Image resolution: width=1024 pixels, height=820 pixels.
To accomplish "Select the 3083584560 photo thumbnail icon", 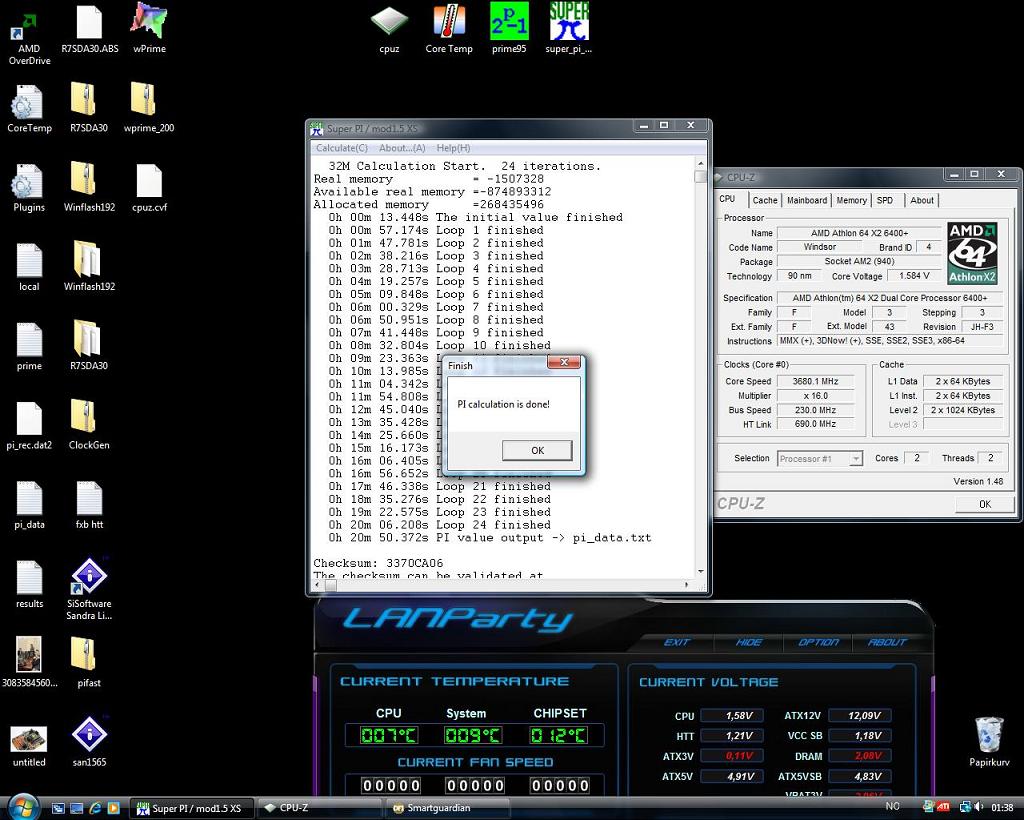I will pyautogui.click(x=29, y=662).
